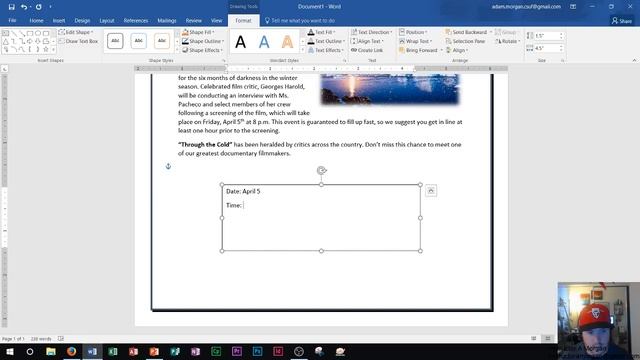Open the Shape Styles dialog launcher
Screen dimensions: 640x360
point(224,60)
